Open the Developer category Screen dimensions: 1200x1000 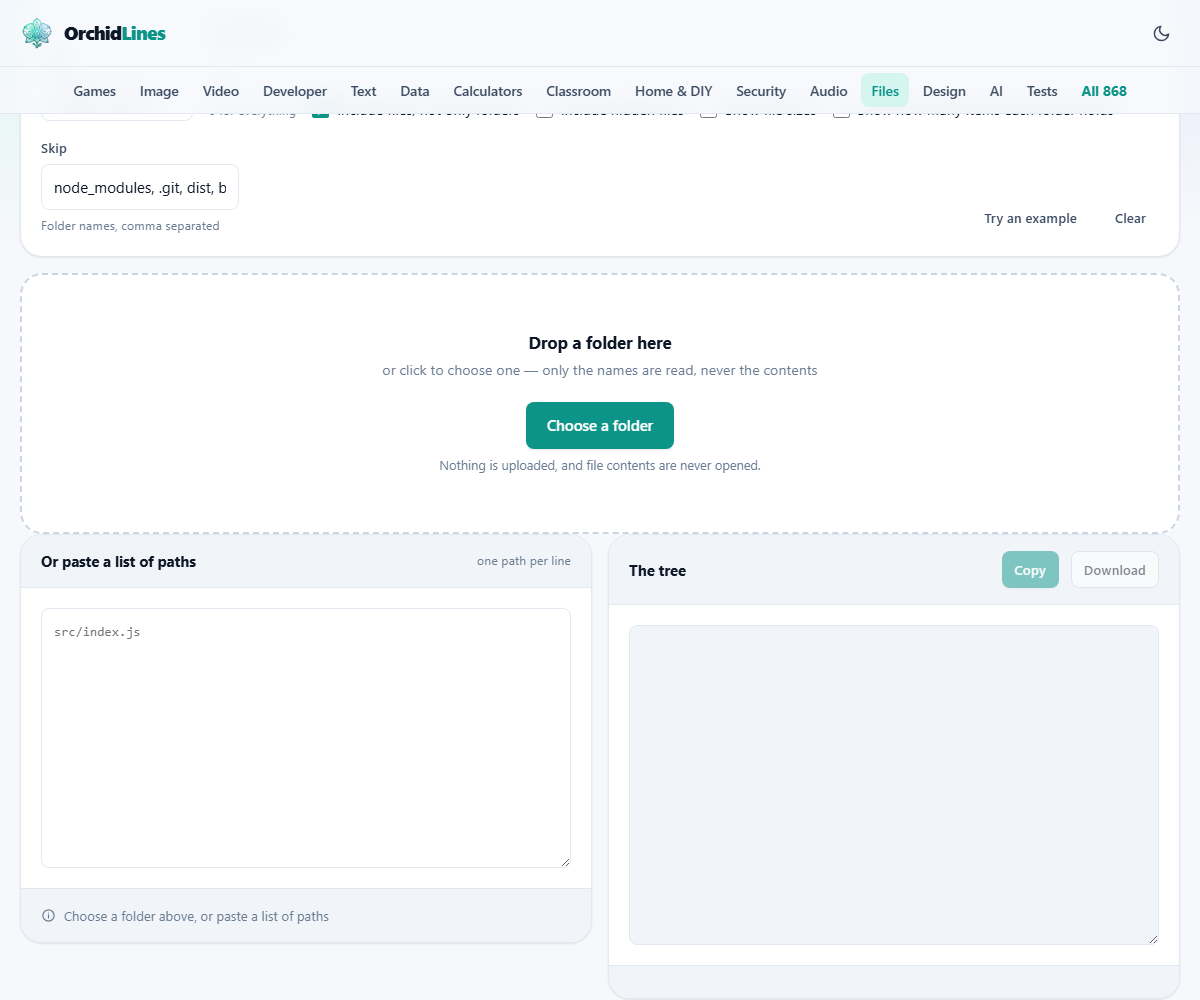tap(295, 91)
